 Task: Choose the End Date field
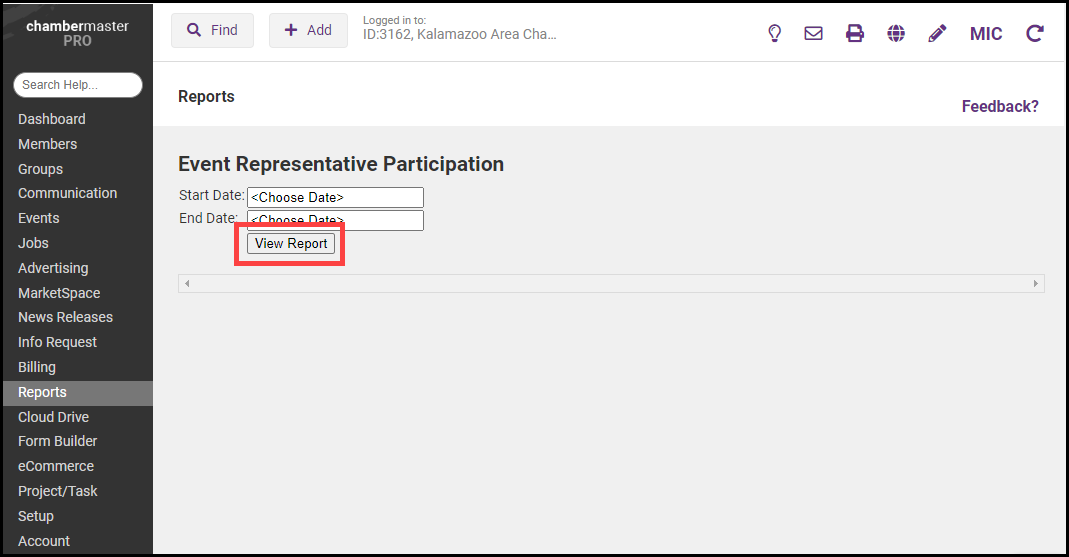click(x=335, y=220)
